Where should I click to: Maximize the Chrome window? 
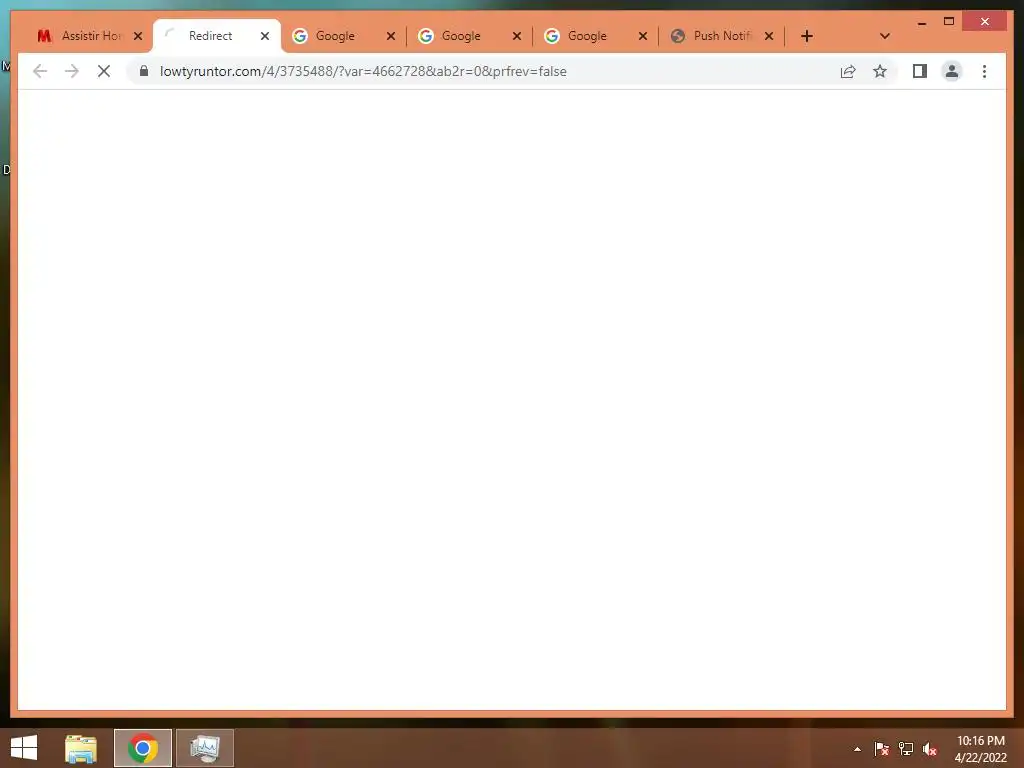tap(949, 22)
